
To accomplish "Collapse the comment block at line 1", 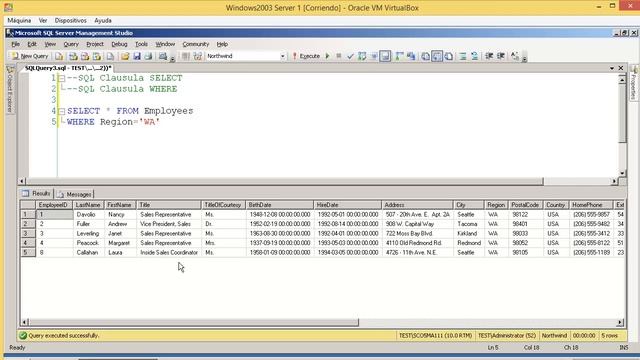I will pyautogui.click(x=62, y=78).
